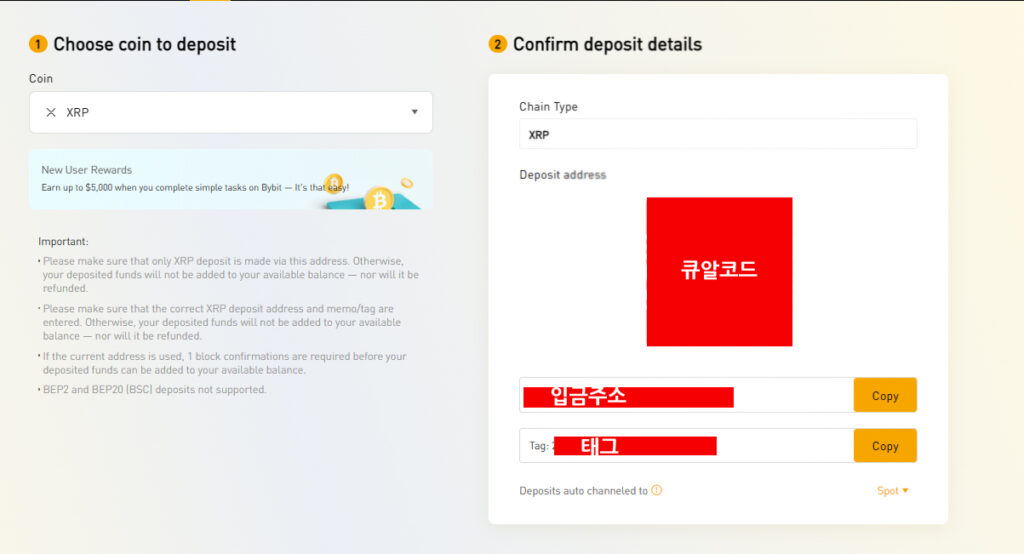Expand the coin list with the arrow
Image resolution: width=1024 pixels, height=554 pixels.
(x=415, y=112)
